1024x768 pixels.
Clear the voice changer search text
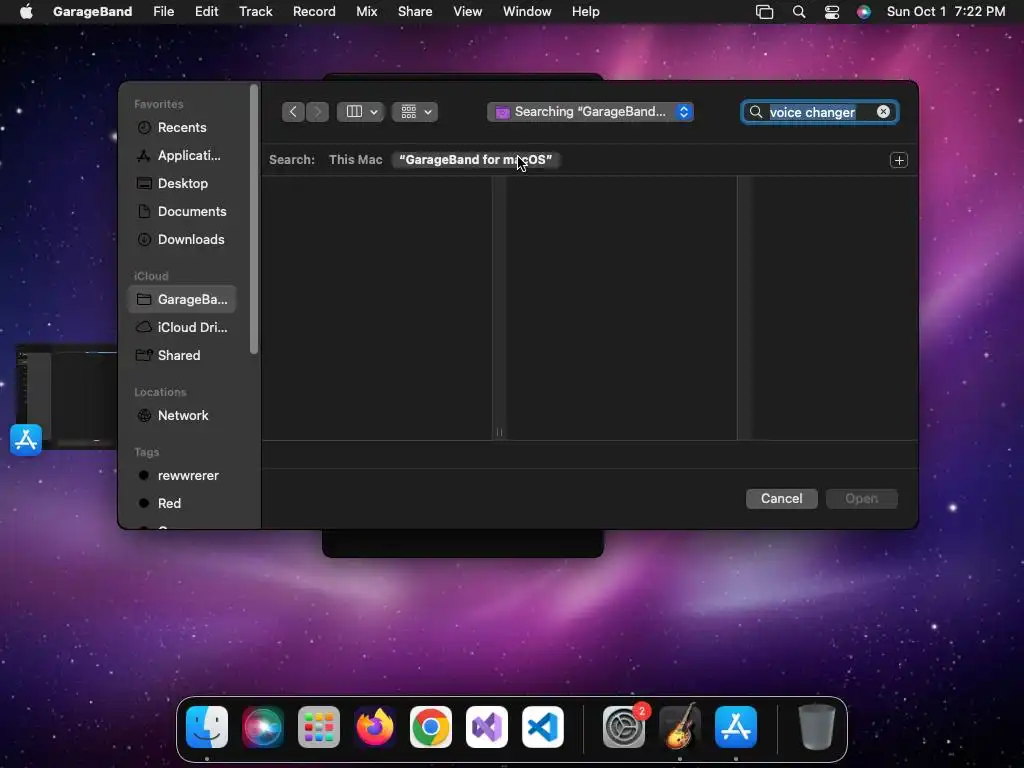pos(883,112)
